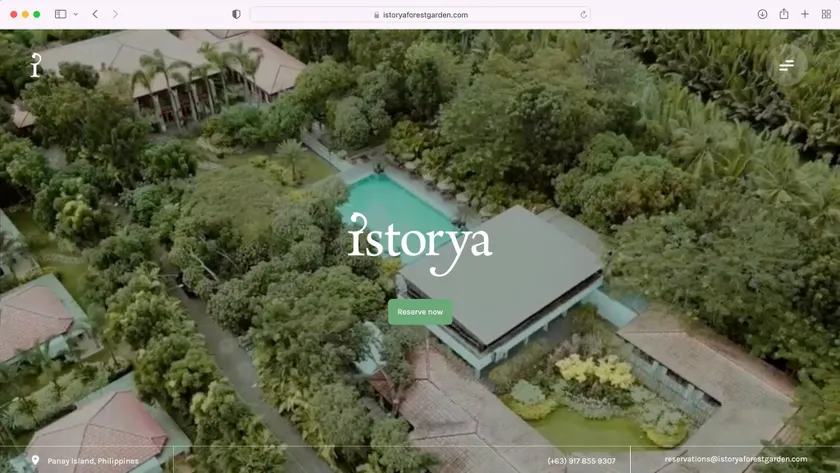Email reservations@istoryaforestgarden.com link
The height and width of the screenshot is (473, 840).
pyautogui.click(x=736, y=459)
